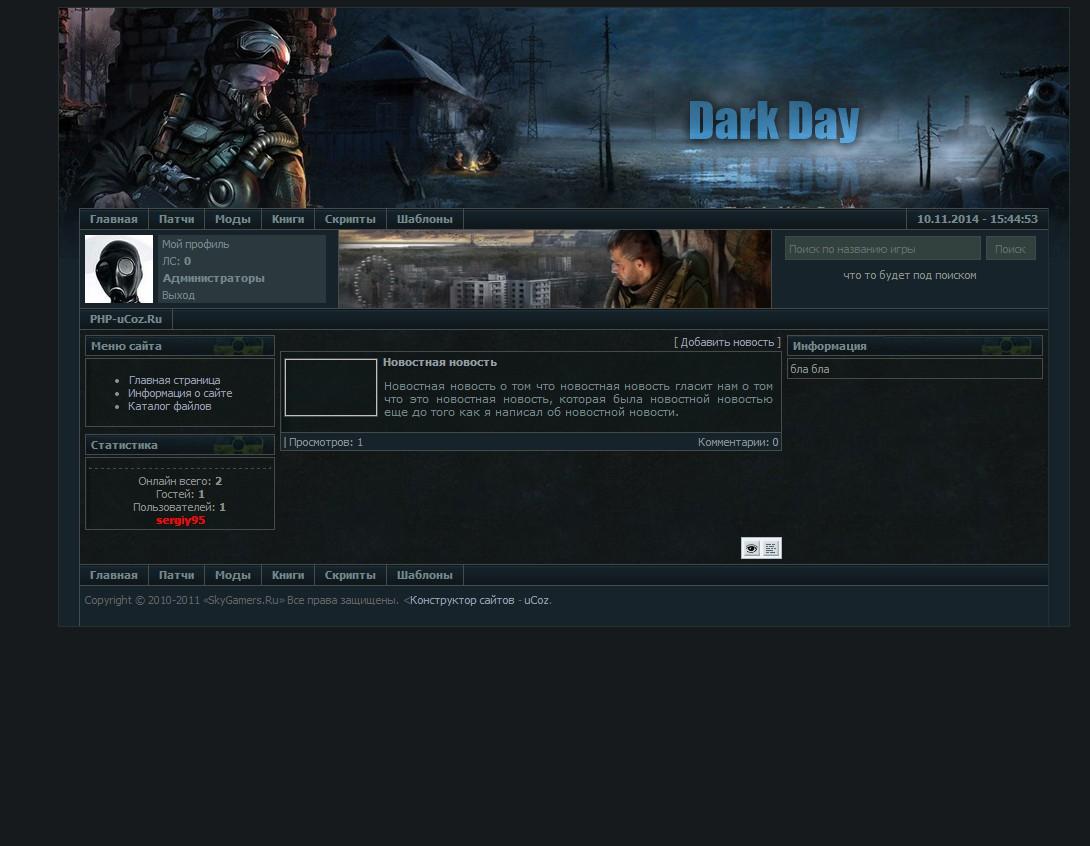This screenshot has height=846, width=1090.
Task: Open Моды in the top navigation bar
Action: point(232,219)
